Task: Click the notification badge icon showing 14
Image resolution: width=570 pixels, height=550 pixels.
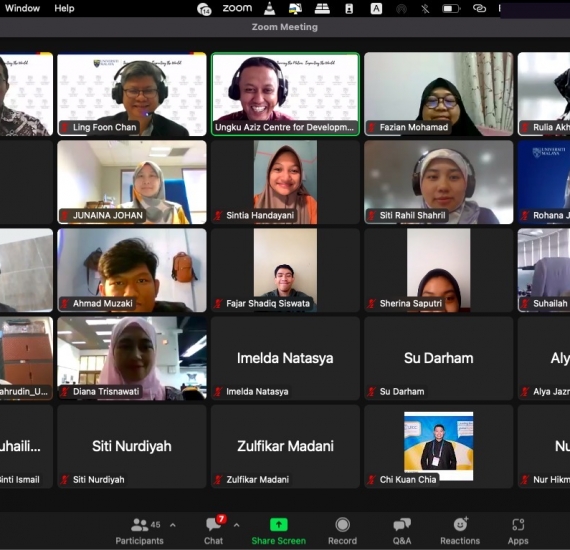Action: [x=204, y=9]
